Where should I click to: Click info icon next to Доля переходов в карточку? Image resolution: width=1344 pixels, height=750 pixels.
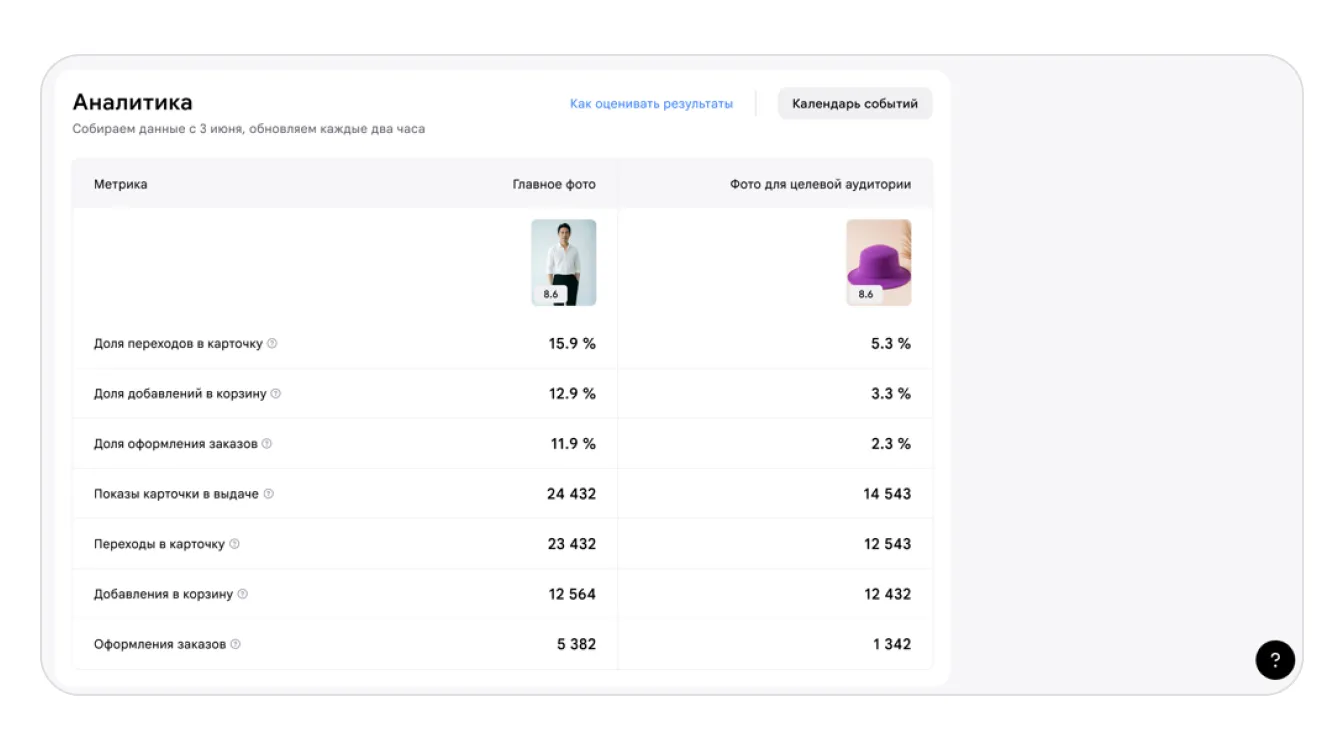pyautogui.click(x=272, y=343)
